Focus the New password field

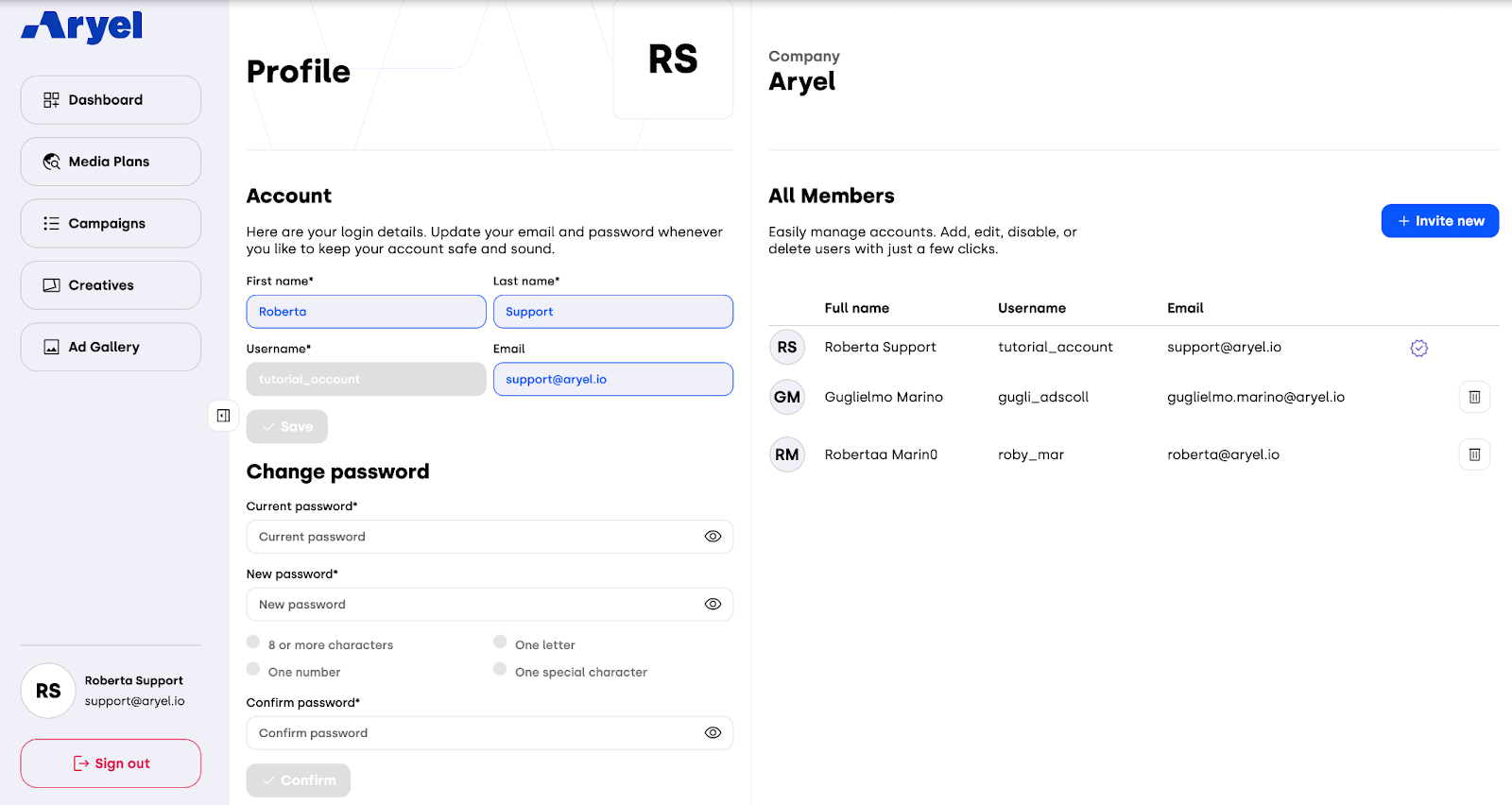[x=490, y=605]
